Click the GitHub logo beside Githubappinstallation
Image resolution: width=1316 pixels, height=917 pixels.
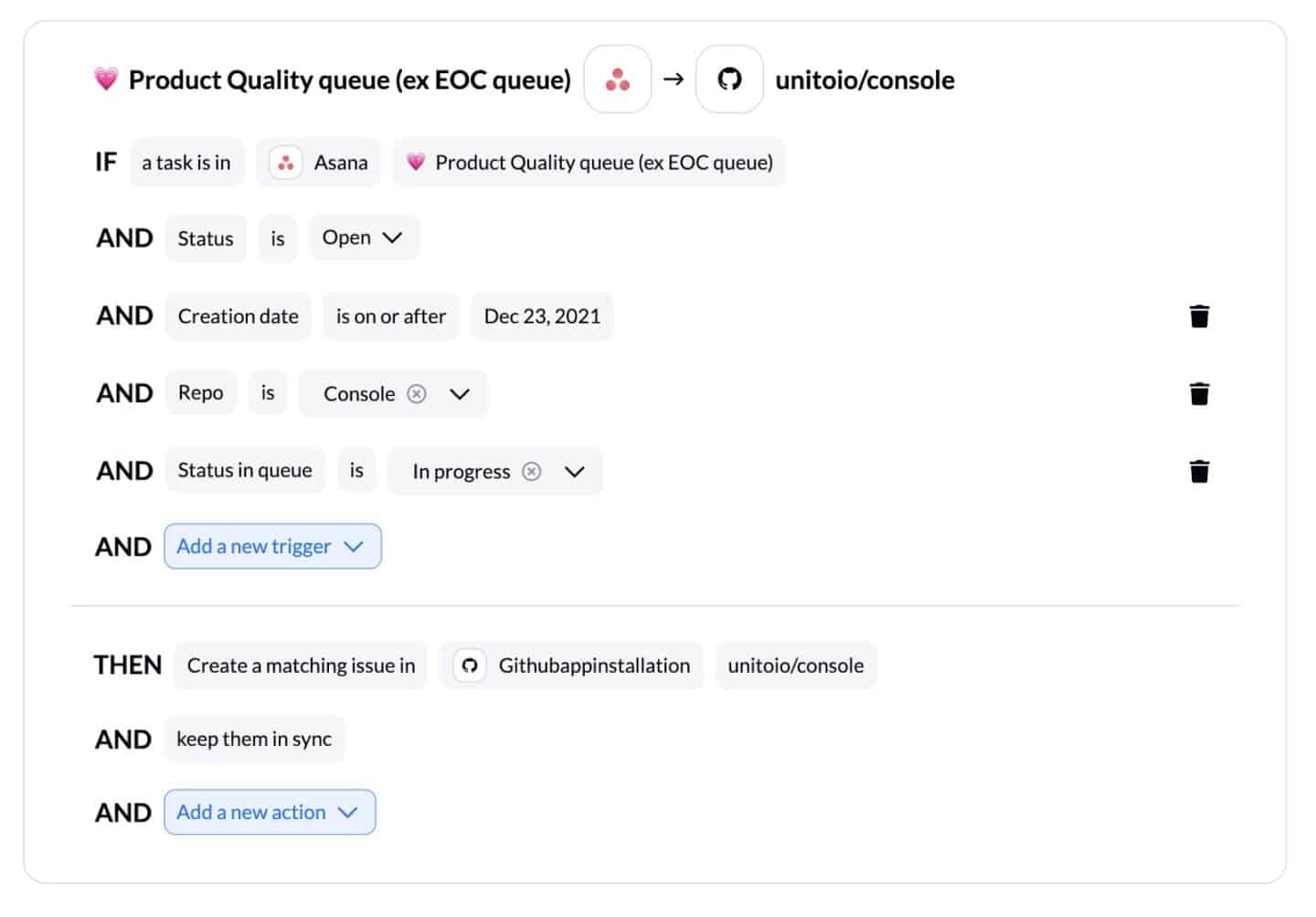[x=470, y=666]
